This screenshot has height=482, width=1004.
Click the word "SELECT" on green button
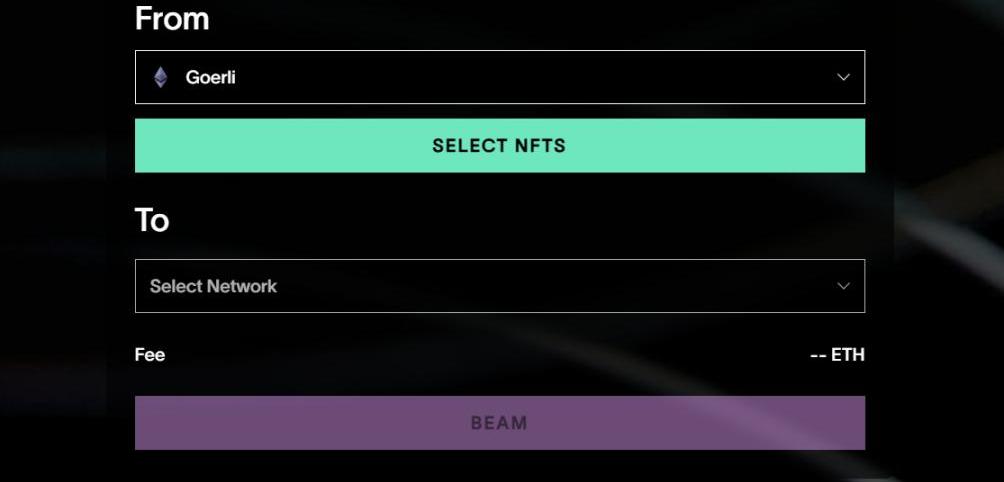click(x=470, y=146)
